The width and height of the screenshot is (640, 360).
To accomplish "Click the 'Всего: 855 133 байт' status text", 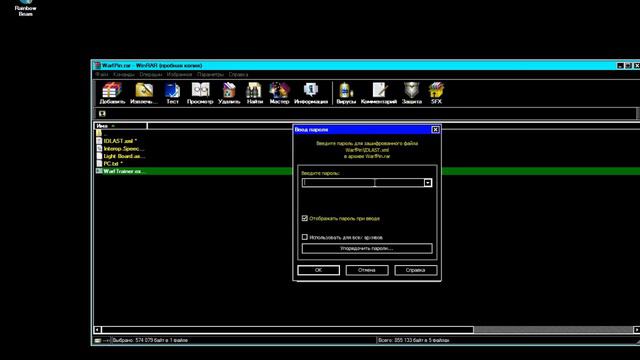I will (x=413, y=340).
